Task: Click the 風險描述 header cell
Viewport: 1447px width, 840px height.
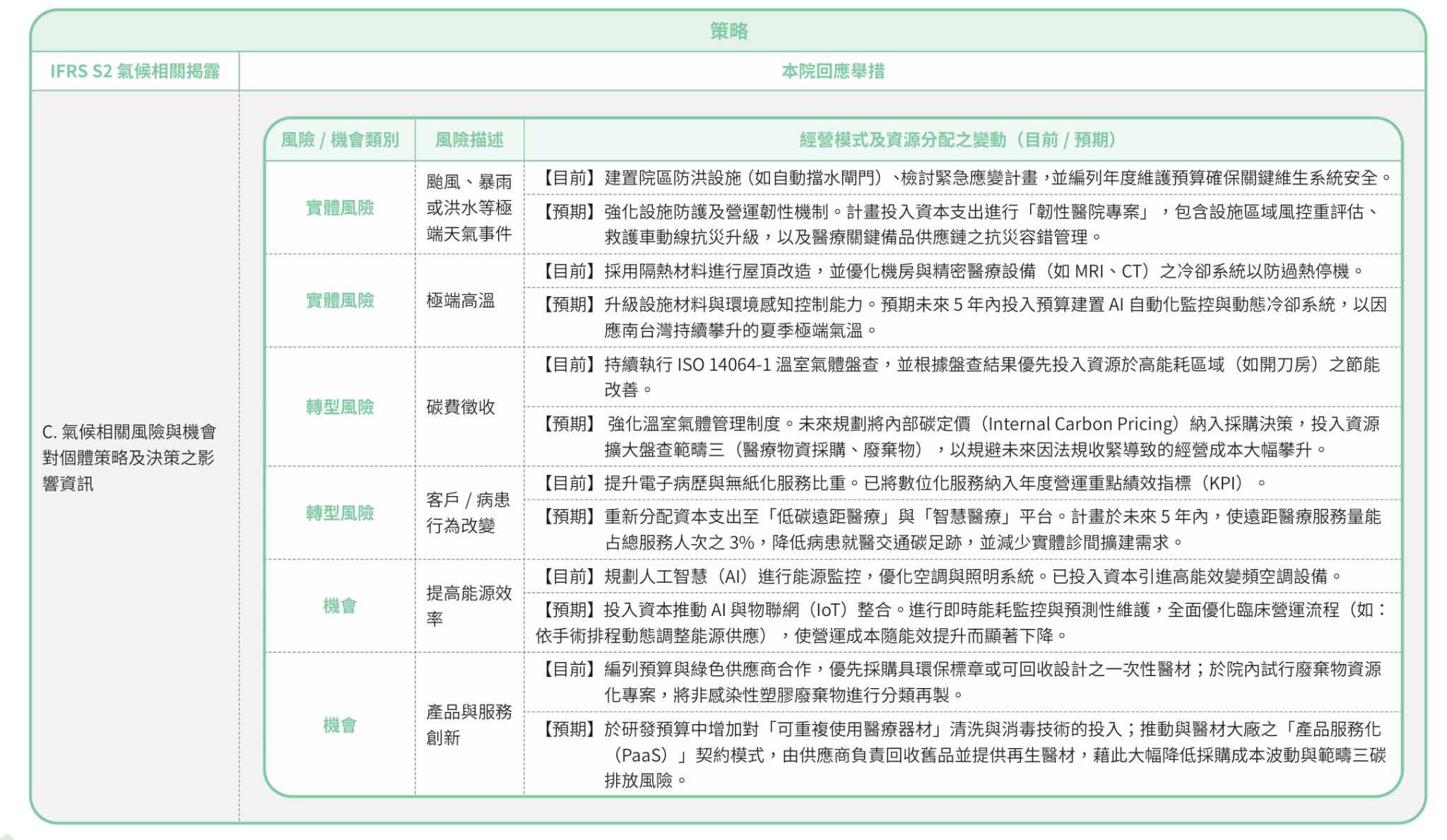Action: click(x=469, y=140)
